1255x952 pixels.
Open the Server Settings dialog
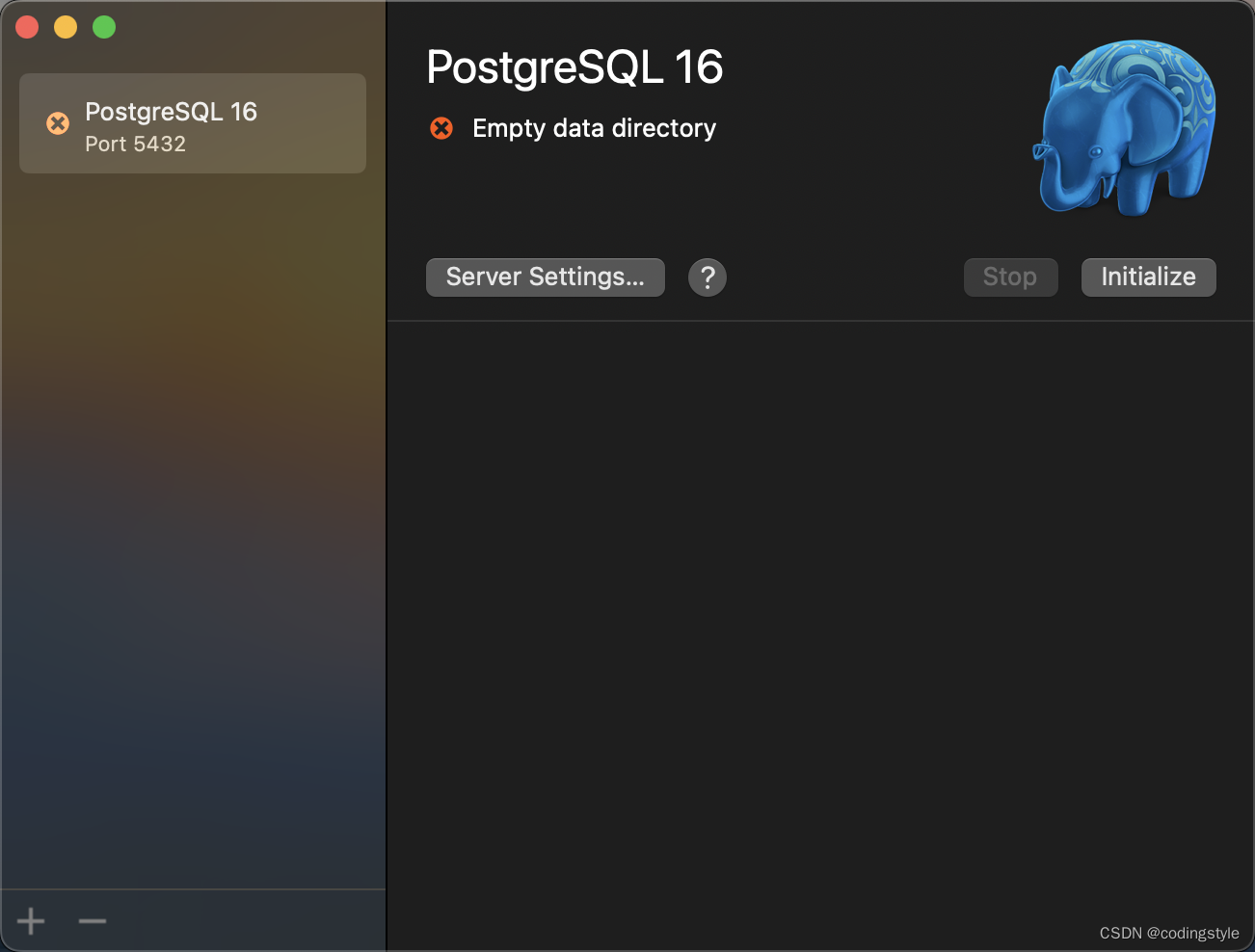point(545,278)
